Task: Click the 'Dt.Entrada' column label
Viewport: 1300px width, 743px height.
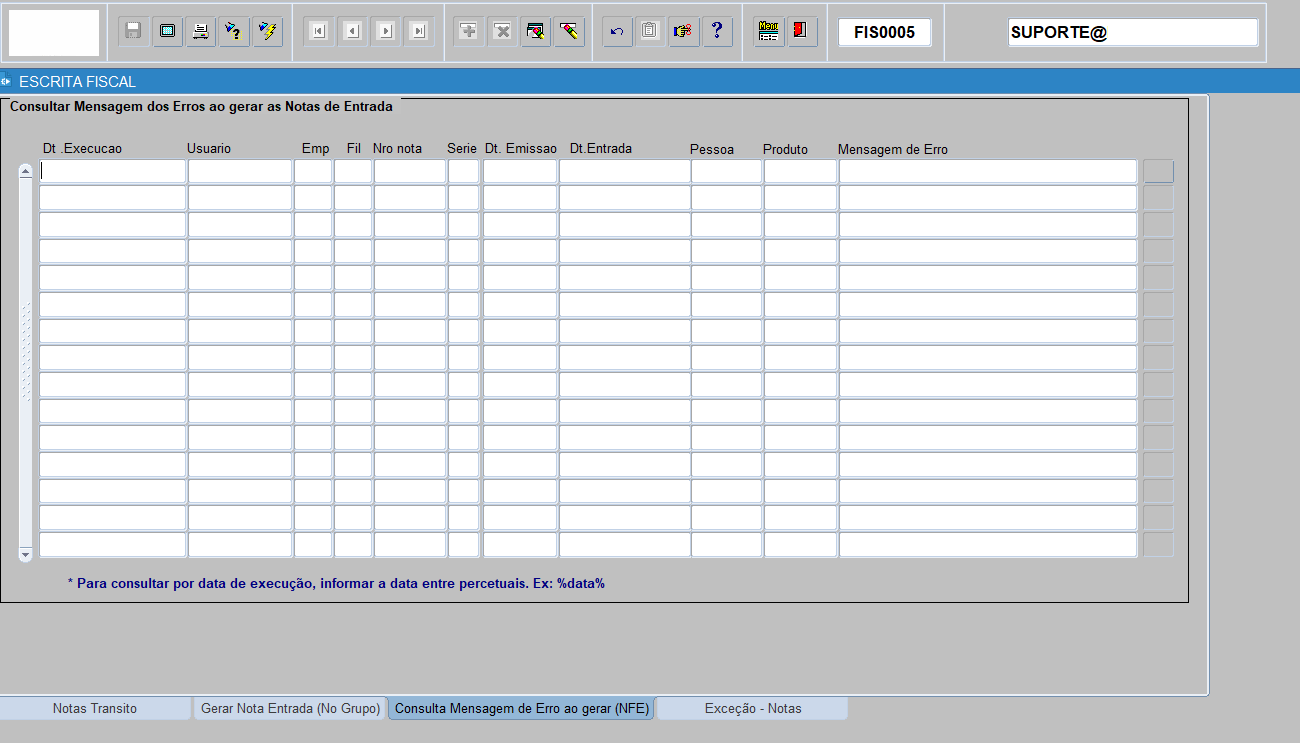Action: pos(601,148)
